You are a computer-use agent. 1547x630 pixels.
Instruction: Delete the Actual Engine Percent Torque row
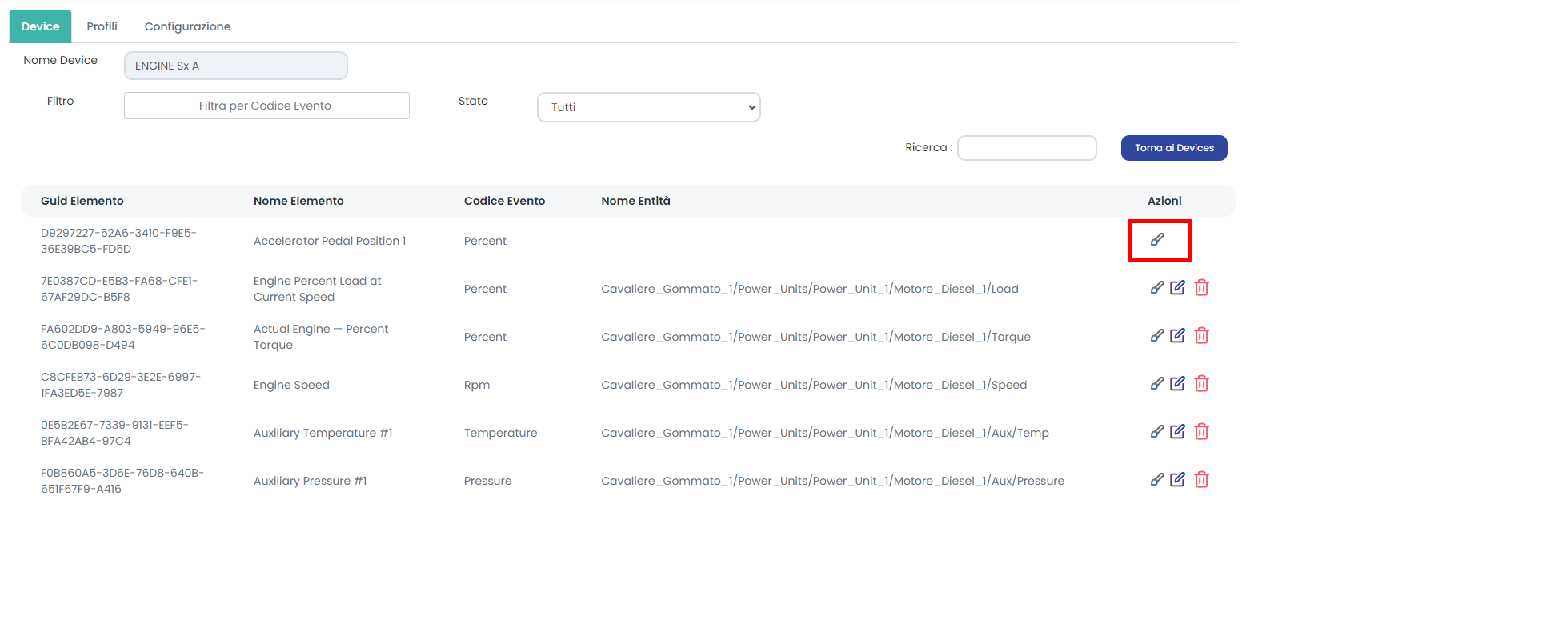click(x=1202, y=336)
